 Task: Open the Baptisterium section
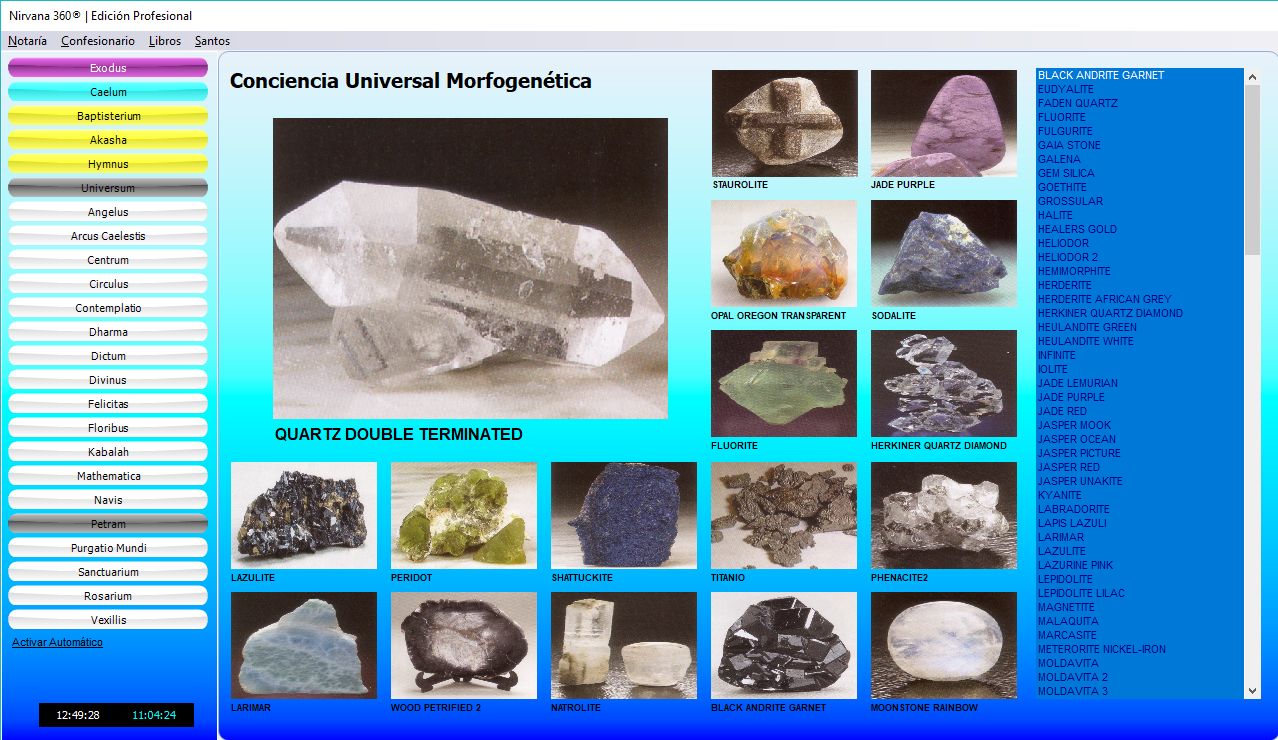pos(108,116)
